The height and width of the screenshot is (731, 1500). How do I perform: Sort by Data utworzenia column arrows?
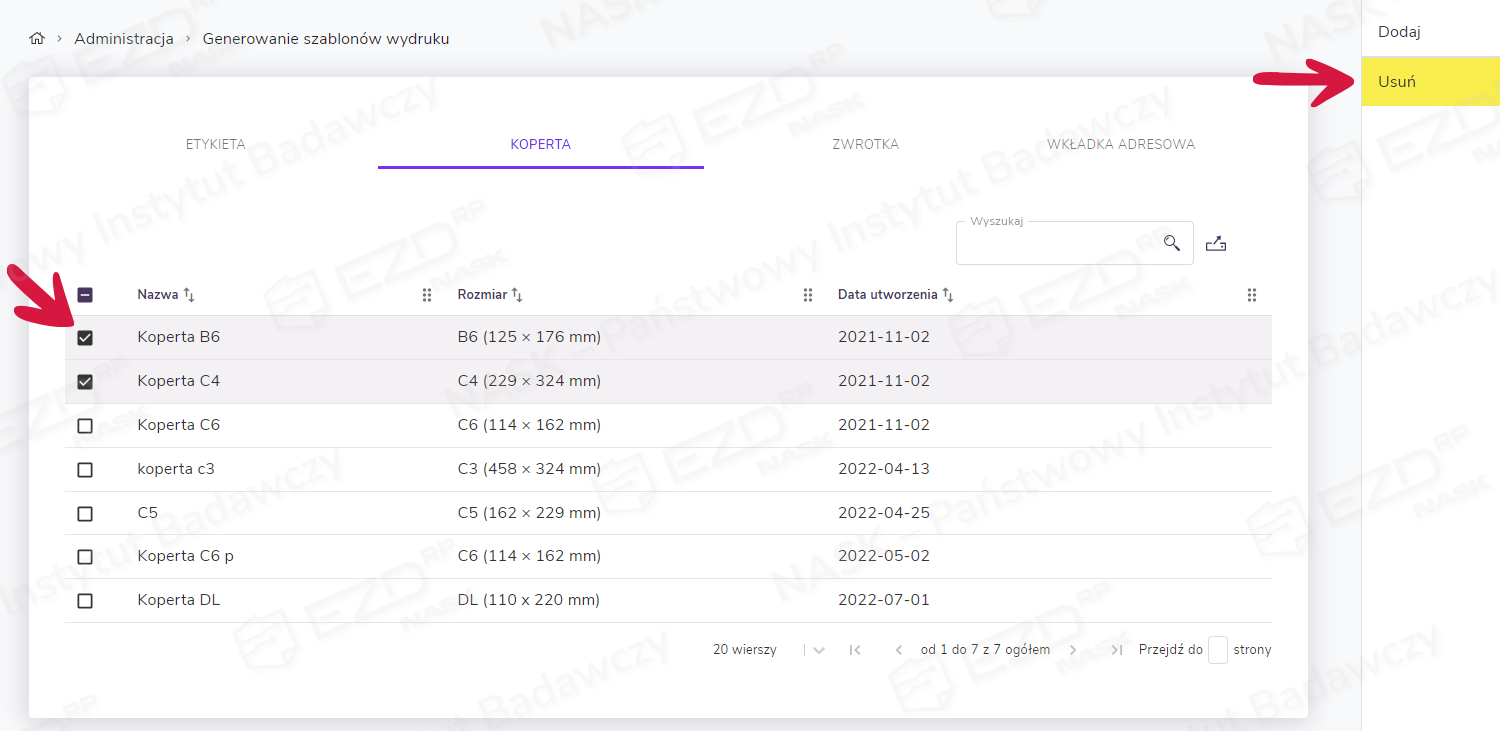point(948,295)
